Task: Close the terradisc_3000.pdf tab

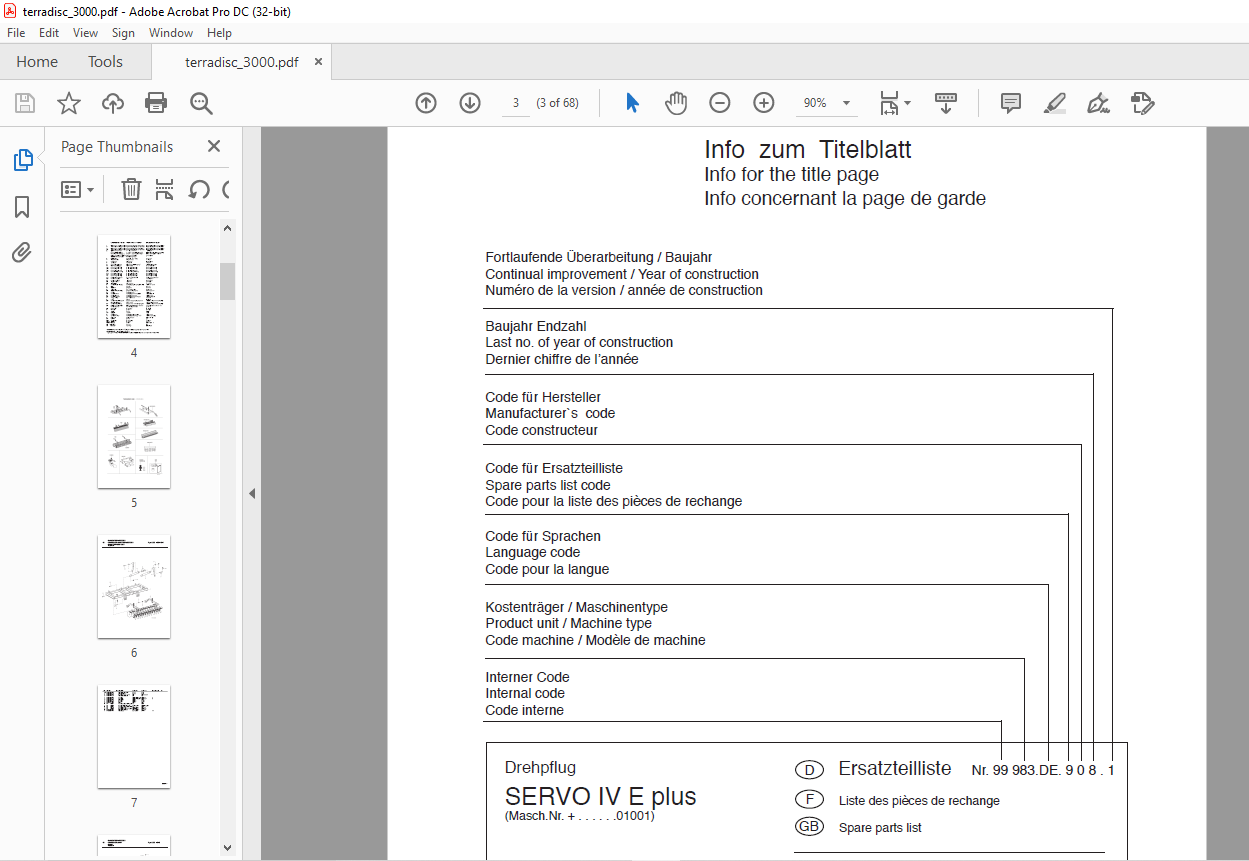Action: click(318, 62)
